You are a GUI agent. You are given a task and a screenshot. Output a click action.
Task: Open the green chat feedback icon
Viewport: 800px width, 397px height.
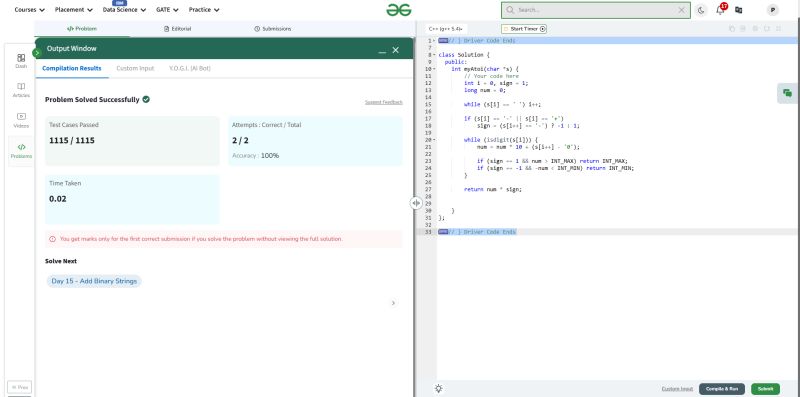[x=787, y=93]
